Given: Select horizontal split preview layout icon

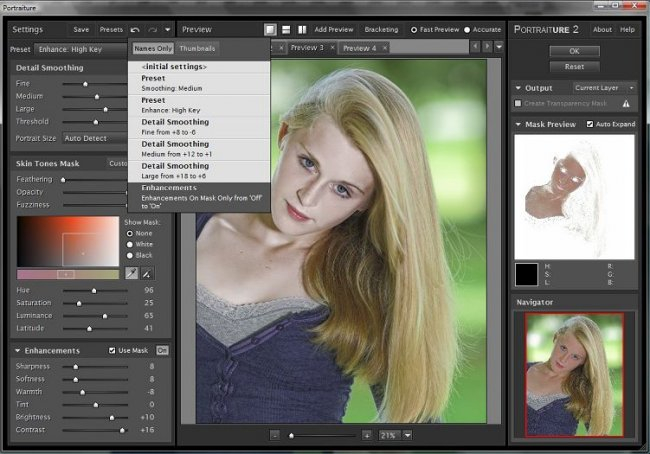Looking at the screenshot, I should point(286,30).
